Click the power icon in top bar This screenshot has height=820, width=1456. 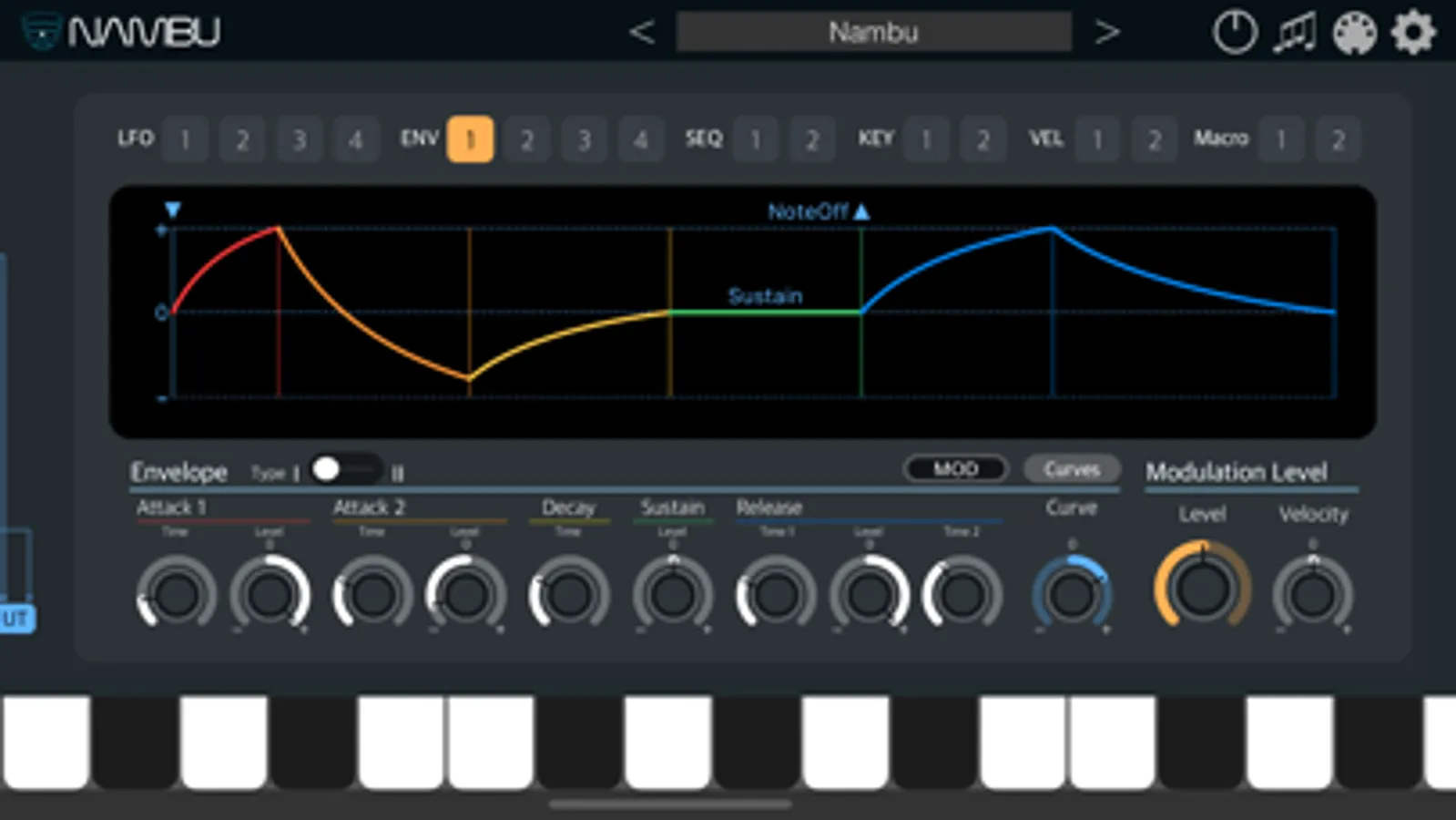click(x=1235, y=33)
